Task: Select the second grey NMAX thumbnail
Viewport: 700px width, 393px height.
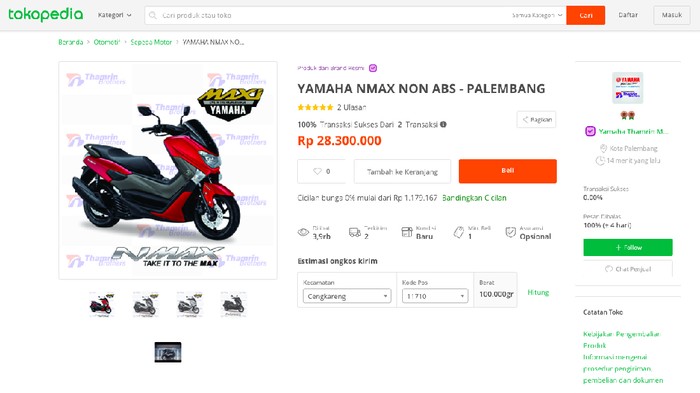Action: pyautogui.click(x=189, y=304)
